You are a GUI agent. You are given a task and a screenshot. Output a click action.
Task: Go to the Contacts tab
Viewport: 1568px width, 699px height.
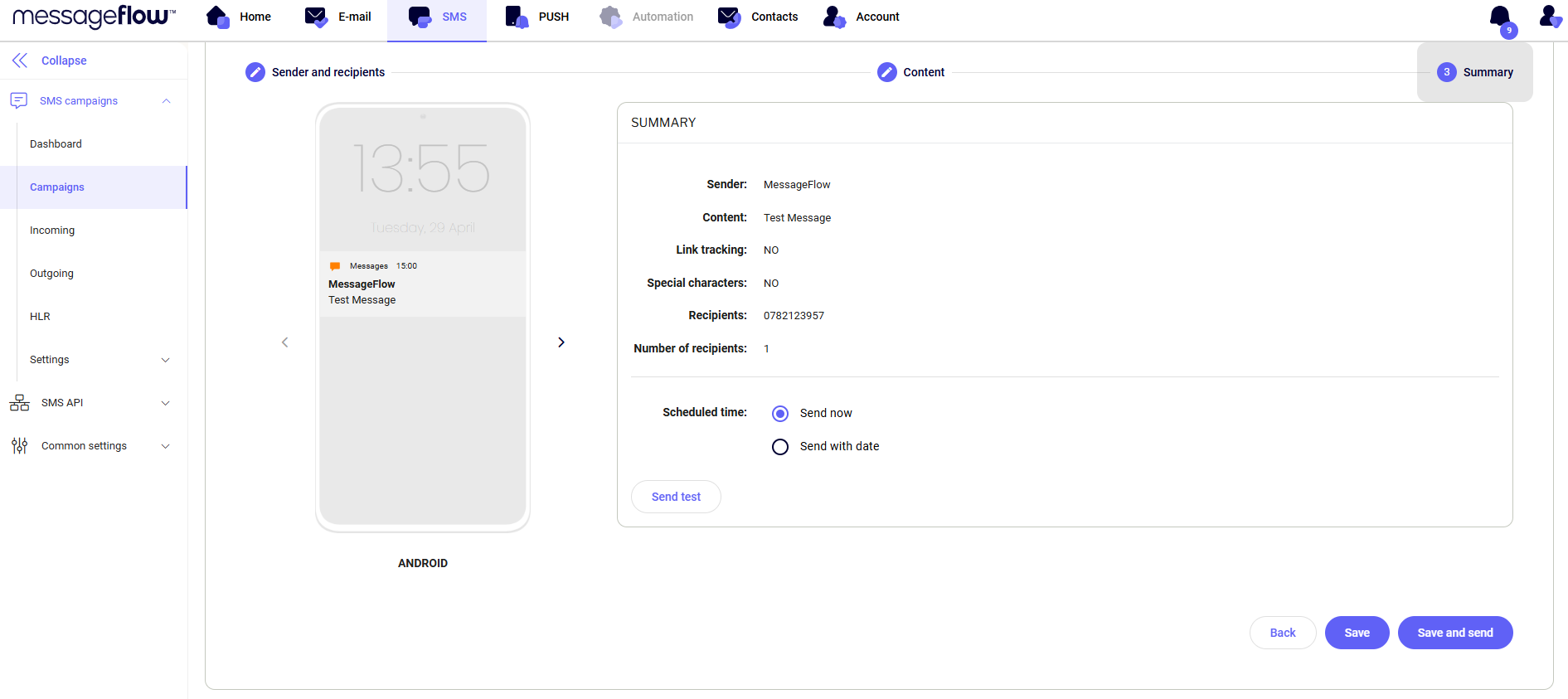758,17
